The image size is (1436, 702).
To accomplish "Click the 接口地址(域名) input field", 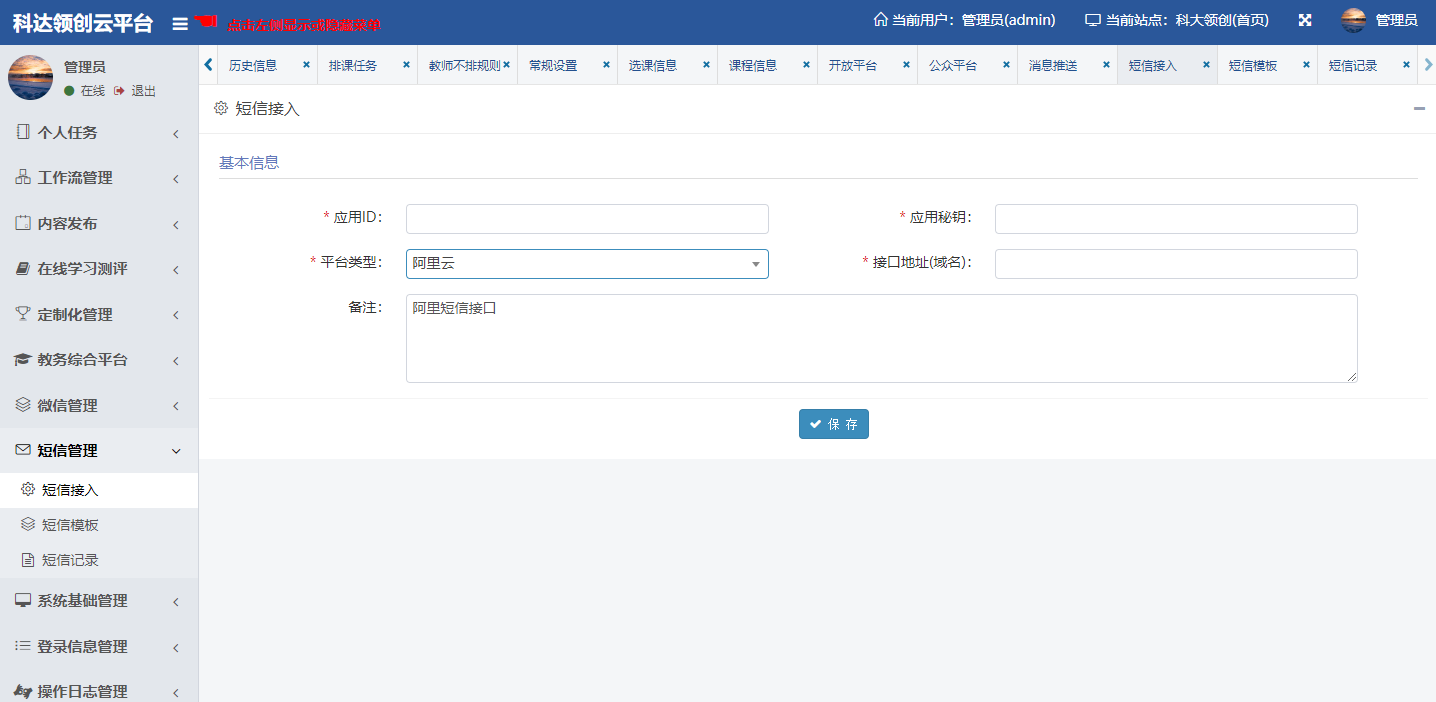I will (1176, 264).
